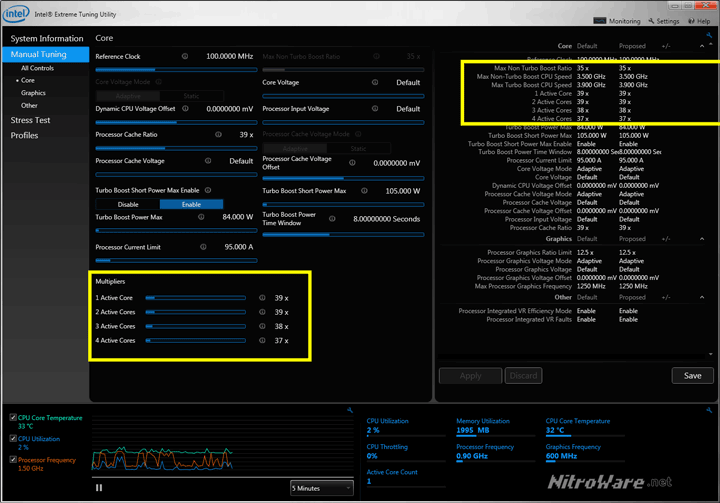This screenshot has width=720, height=503.
Task: Open All Controls under Manual Tuning
Action: tap(37, 68)
